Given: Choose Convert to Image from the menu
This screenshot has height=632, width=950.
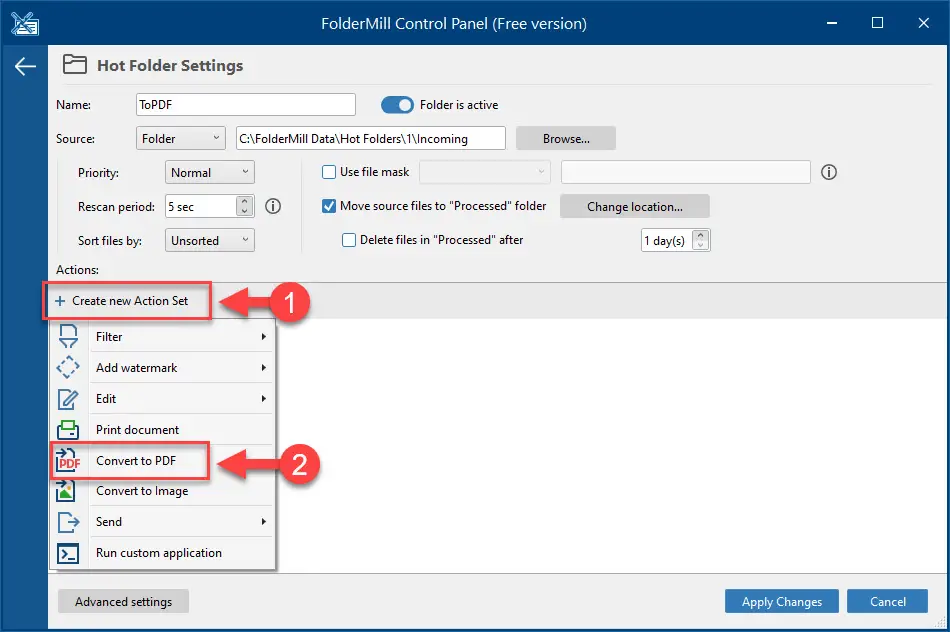Looking at the screenshot, I should [162, 491].
